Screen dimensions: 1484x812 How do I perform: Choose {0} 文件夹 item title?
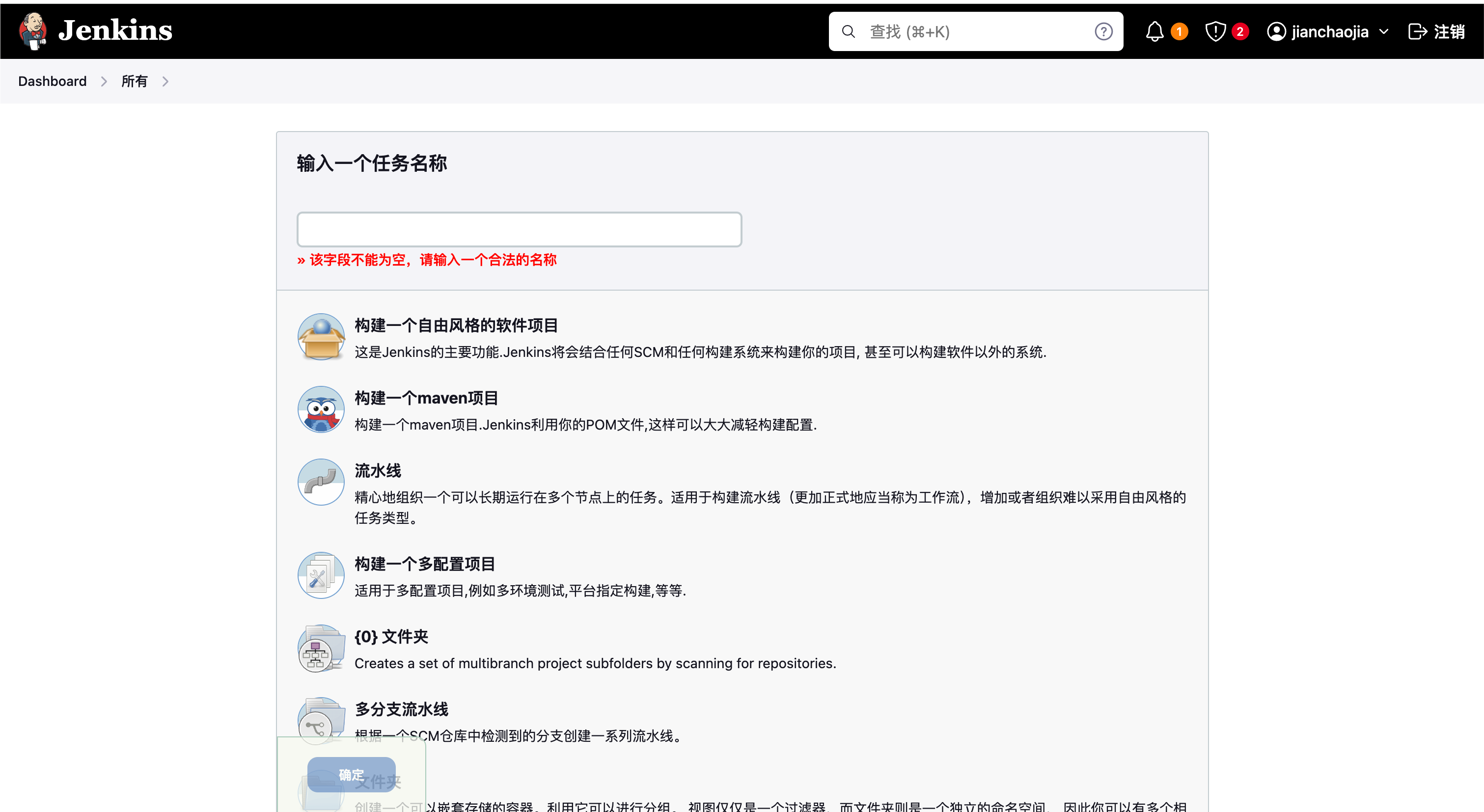coord(391,636)
